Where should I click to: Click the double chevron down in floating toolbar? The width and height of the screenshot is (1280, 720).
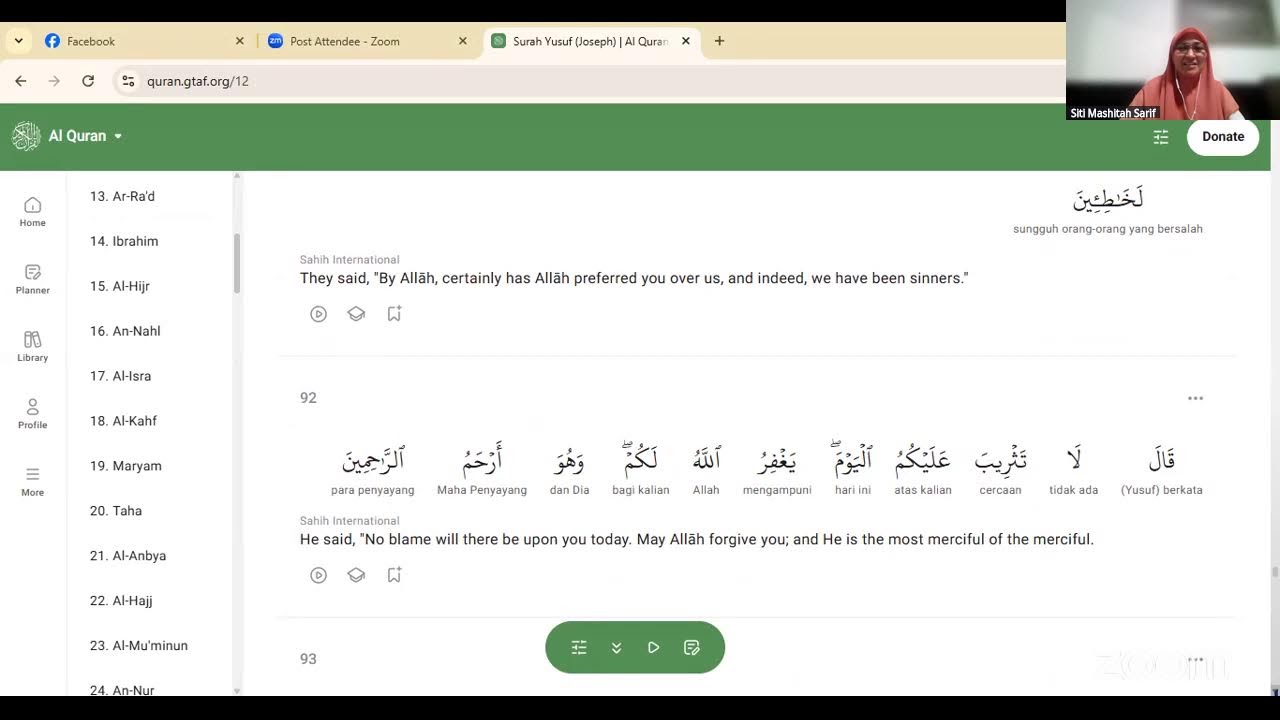pyautogui.click(x=616, y=648)
